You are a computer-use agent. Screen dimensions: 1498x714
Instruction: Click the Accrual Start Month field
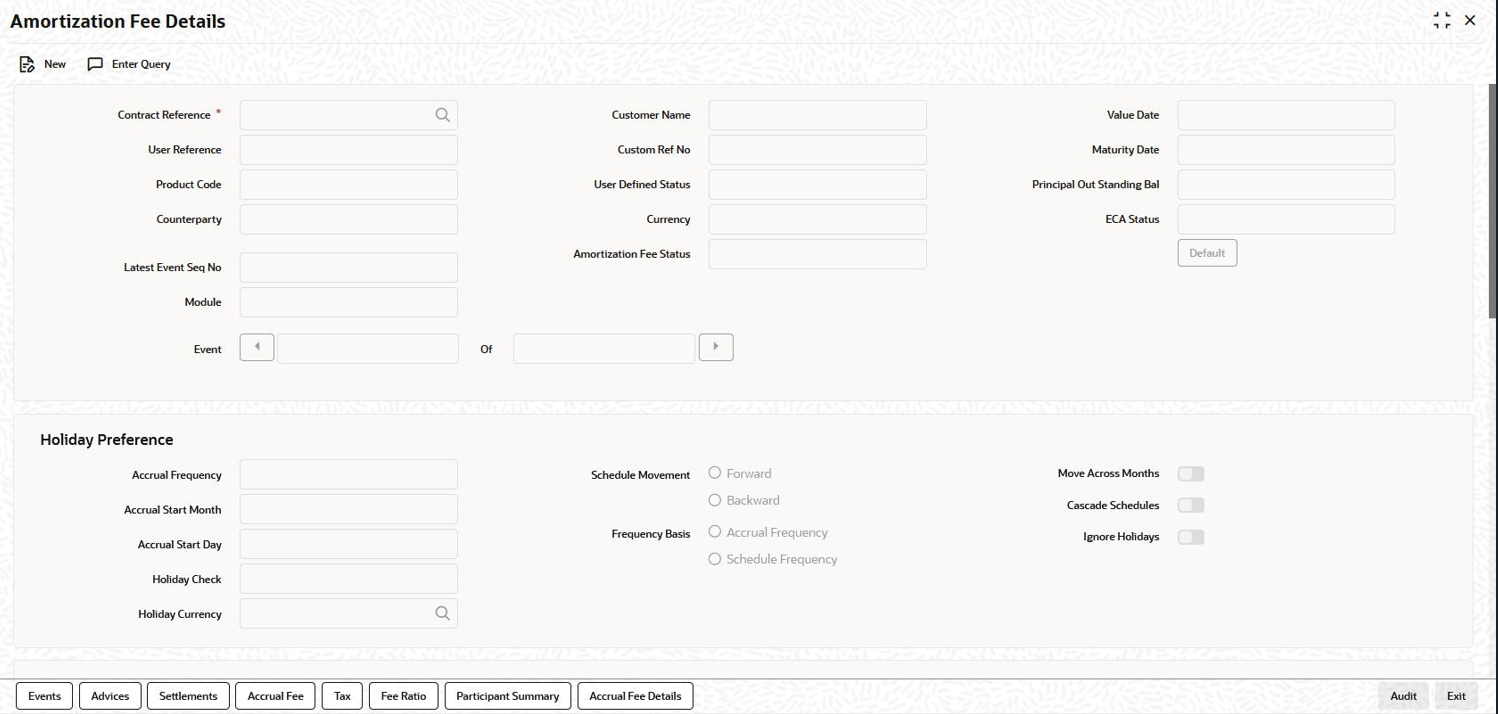349,509
